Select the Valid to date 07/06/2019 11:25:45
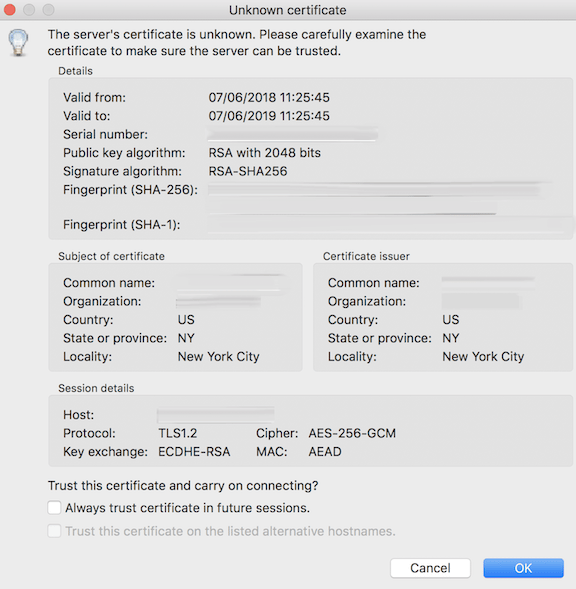The height and width of the screenshot is (589, 576). pos(269,116)
